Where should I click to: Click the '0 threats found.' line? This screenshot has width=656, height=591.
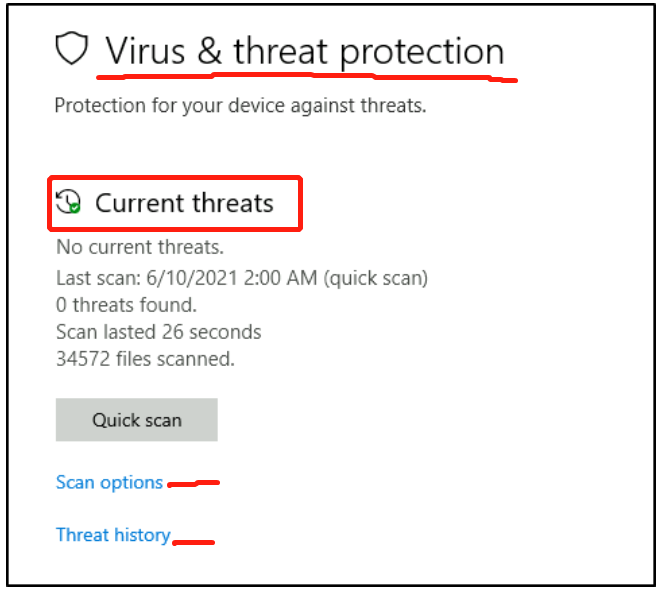(x=126, y=305)
